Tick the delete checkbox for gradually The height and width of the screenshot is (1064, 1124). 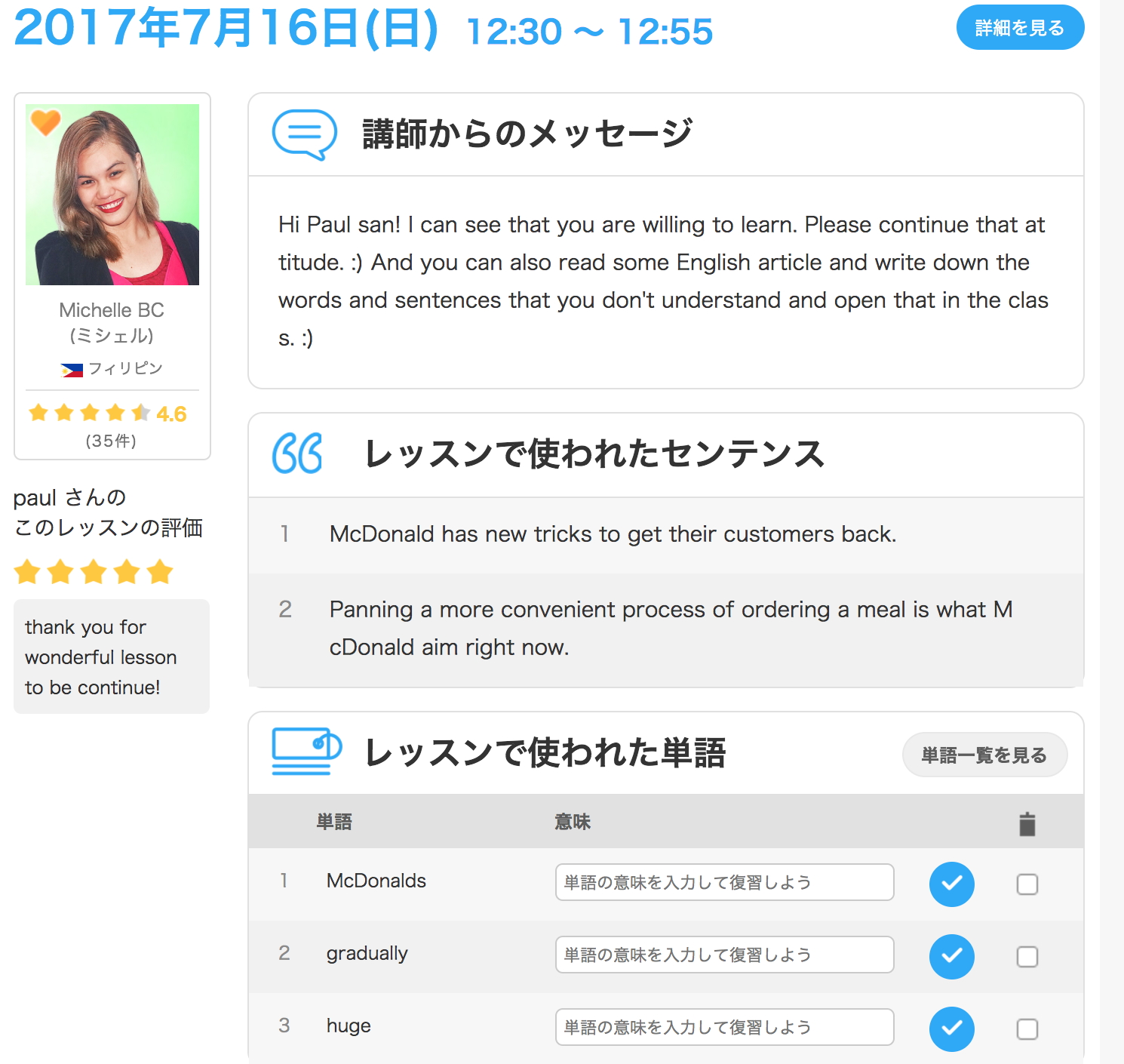click(1027, 956)
